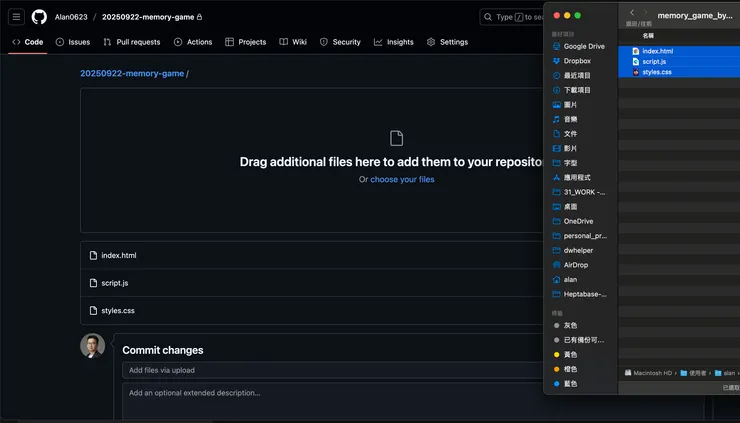Image resolution: width=740 pixels, height=423 pixels.
Task: Click the Finder forward arrow
Action: tap(646, 13)
